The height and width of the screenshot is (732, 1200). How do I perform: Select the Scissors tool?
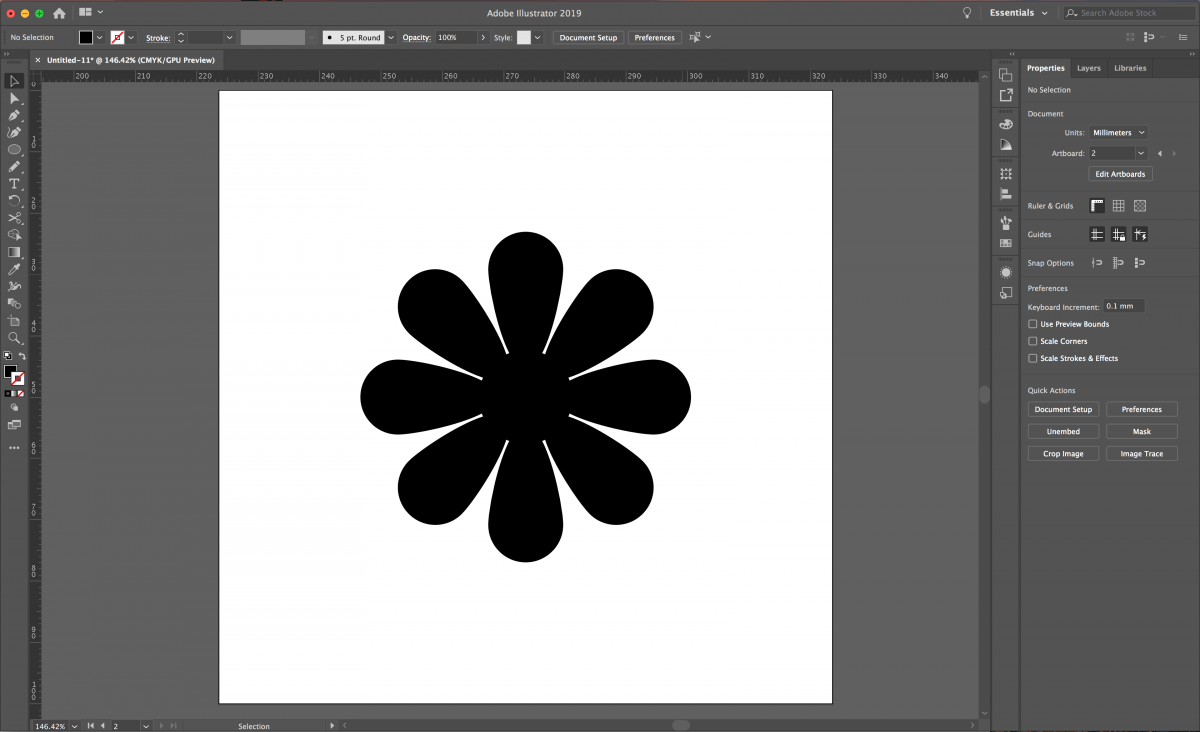[14, 218]
